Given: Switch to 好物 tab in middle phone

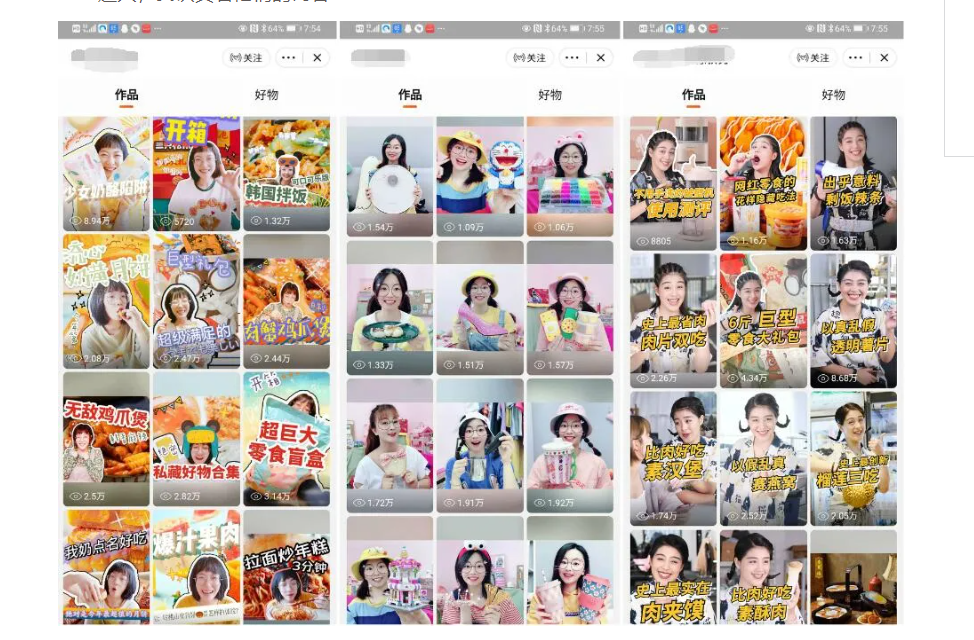Looking at the screenshot, I should [550, 95].
